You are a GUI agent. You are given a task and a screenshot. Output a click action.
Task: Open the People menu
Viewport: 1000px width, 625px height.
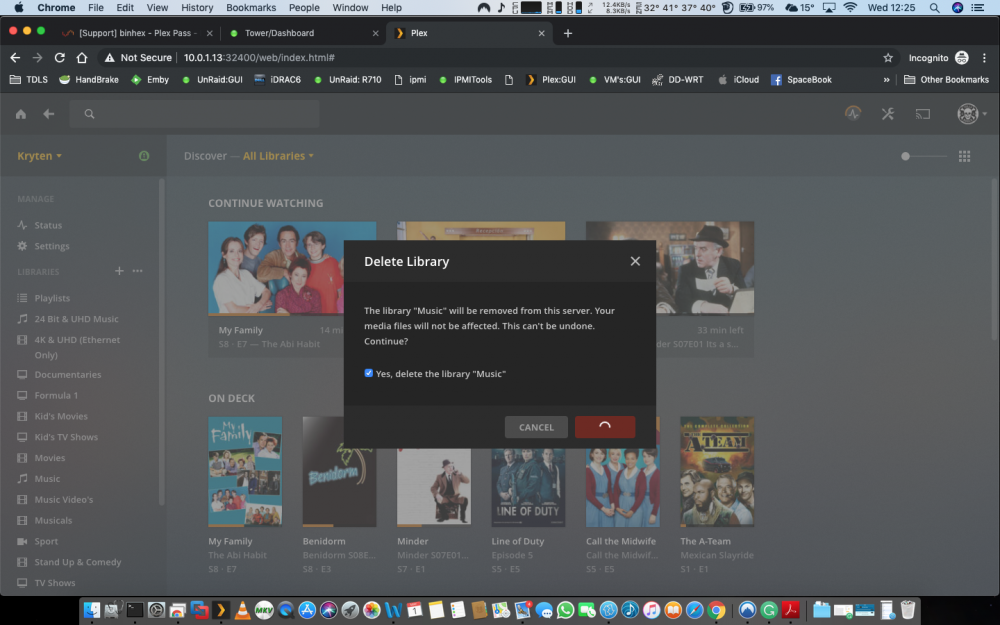[x=304, y=8]
